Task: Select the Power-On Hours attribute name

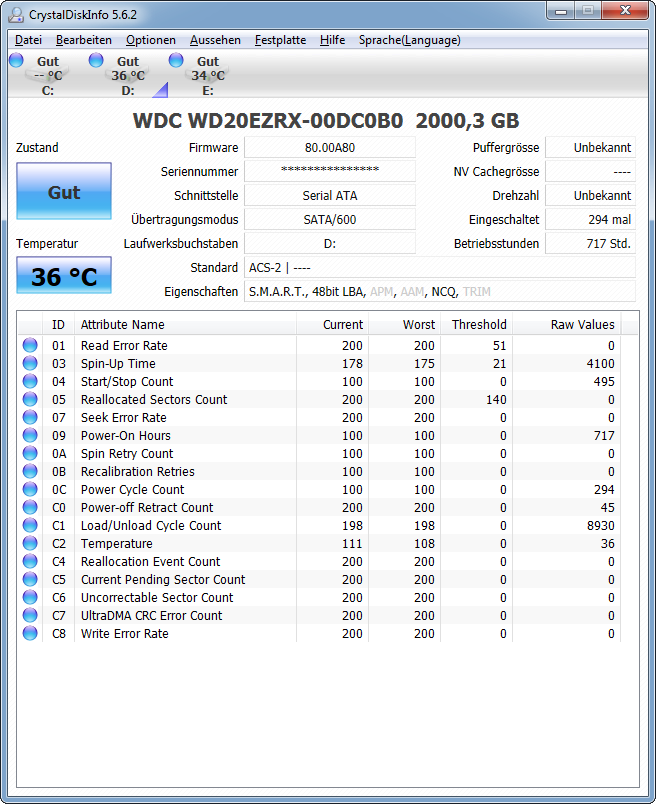Action: coord(126,435)
